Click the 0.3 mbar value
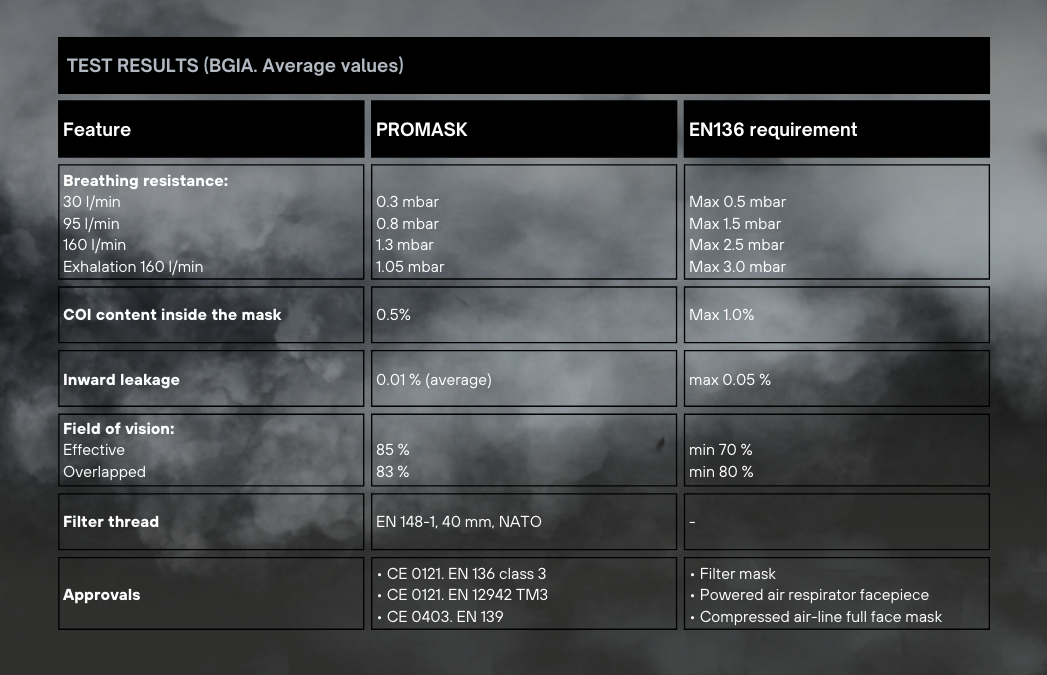Viewport: 1047px width, 675px height. coord(407,202)
